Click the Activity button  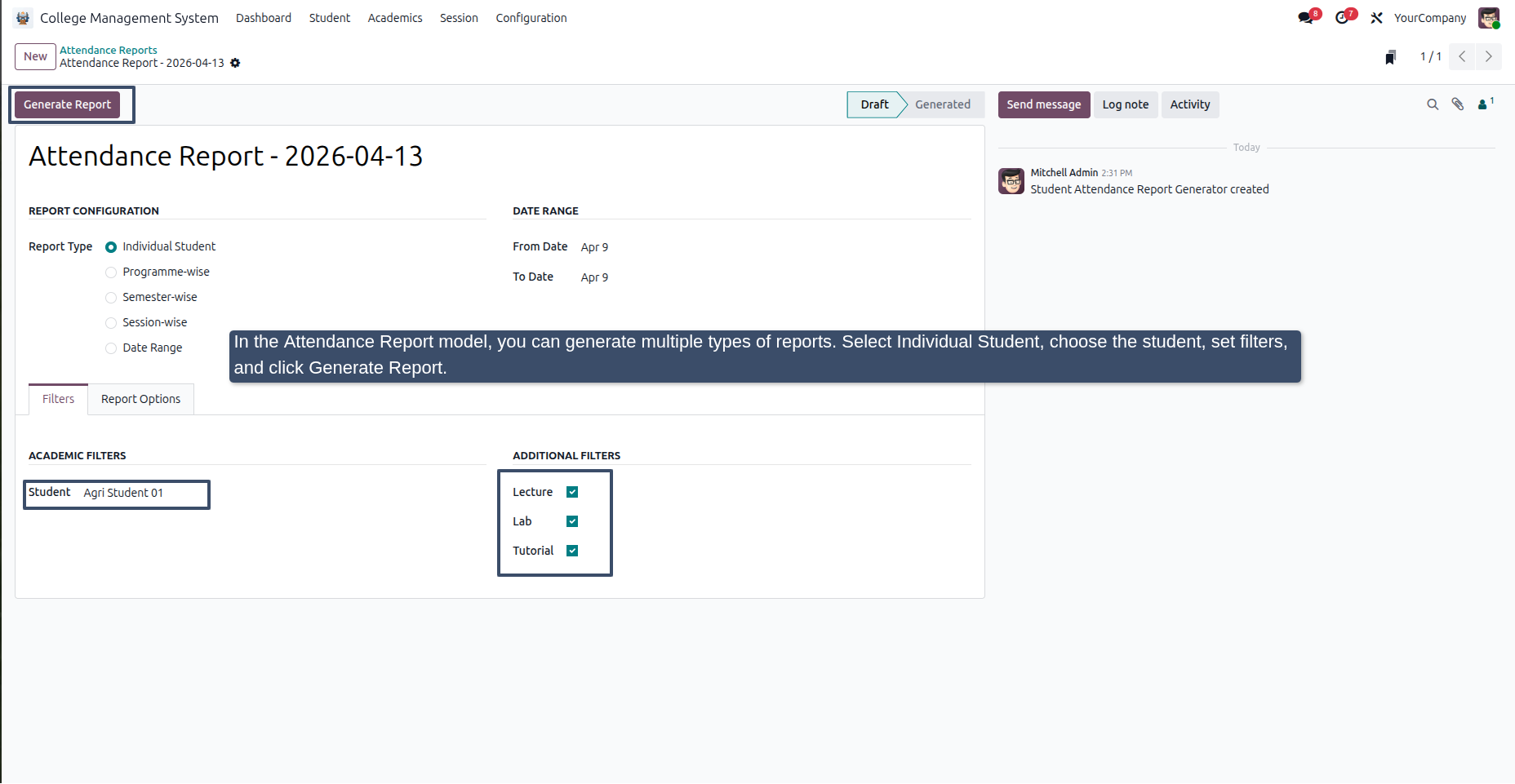[1190, 104]
